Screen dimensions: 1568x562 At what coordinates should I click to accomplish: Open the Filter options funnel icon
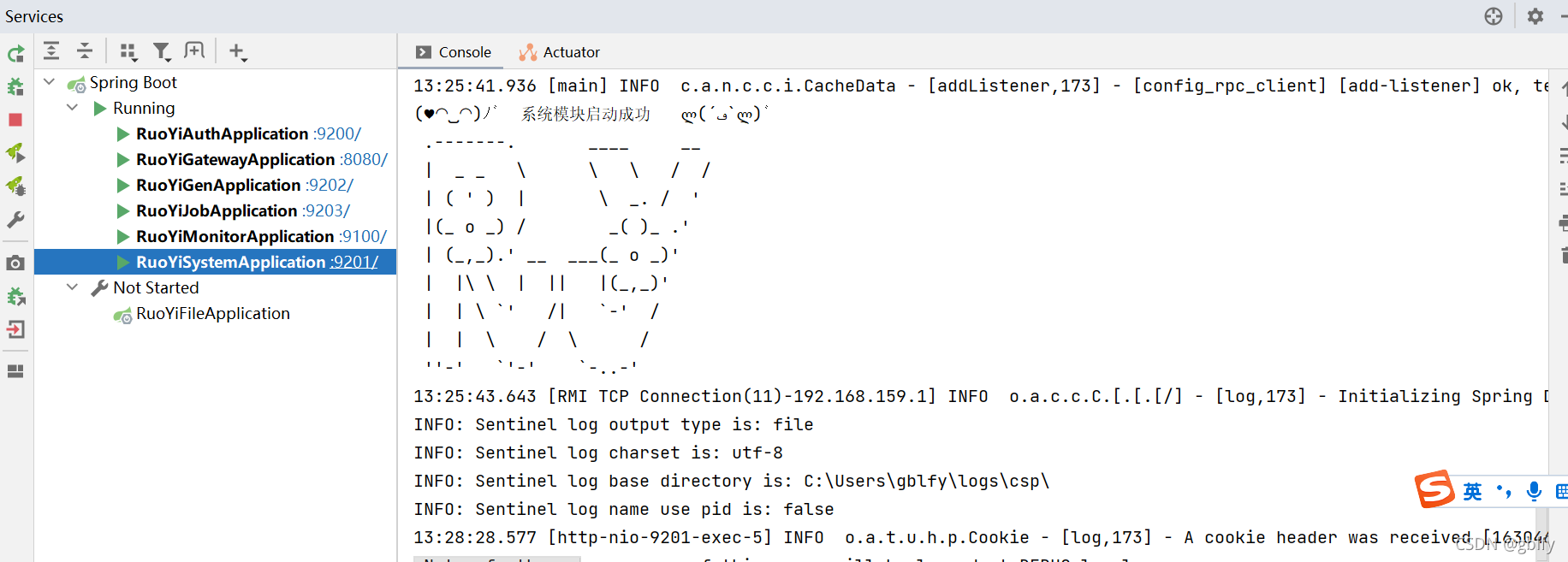(162, 52)
